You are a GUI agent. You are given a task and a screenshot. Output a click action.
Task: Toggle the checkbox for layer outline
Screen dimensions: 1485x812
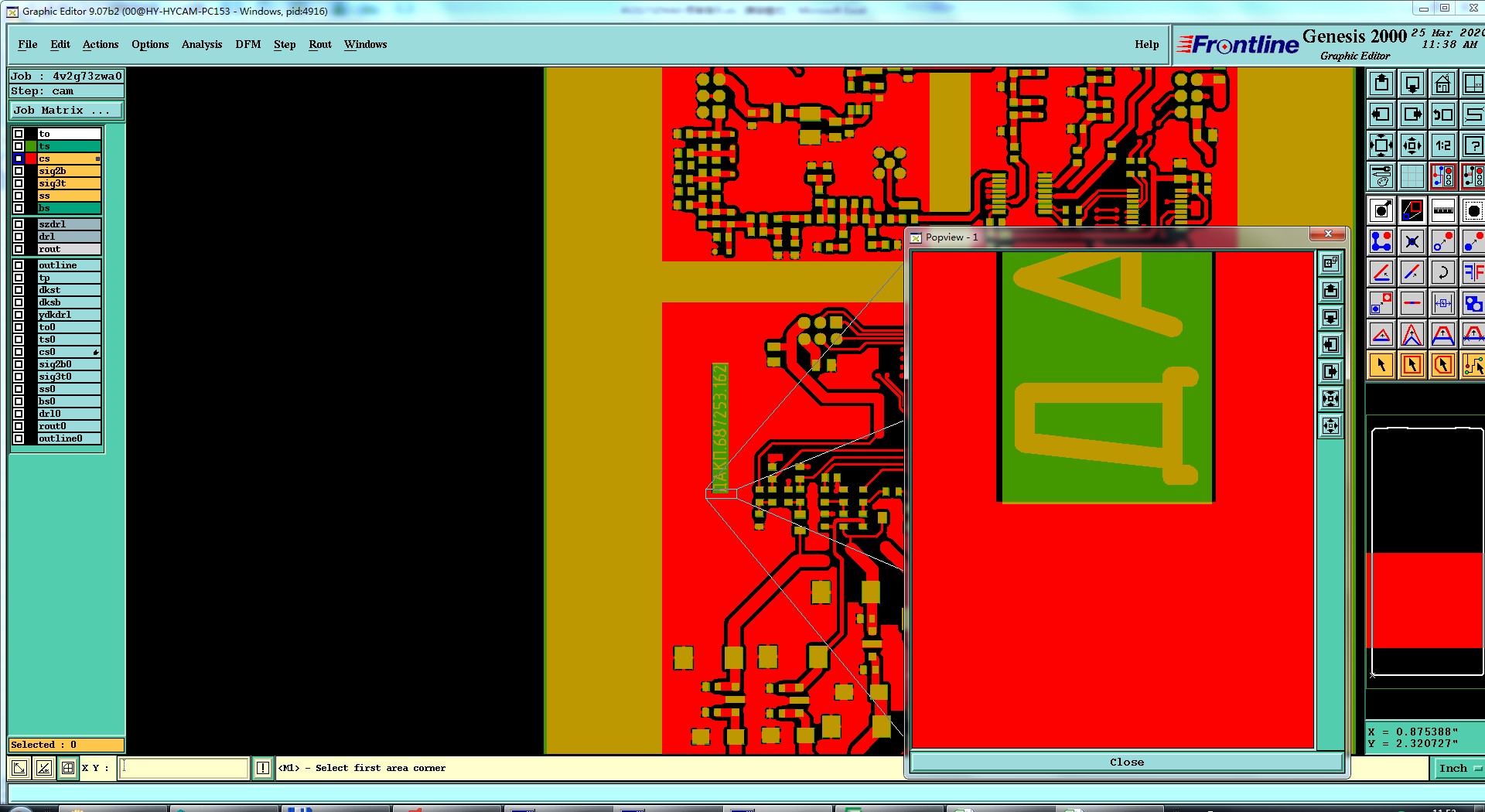pyautogui.click(x=19, y=265)
